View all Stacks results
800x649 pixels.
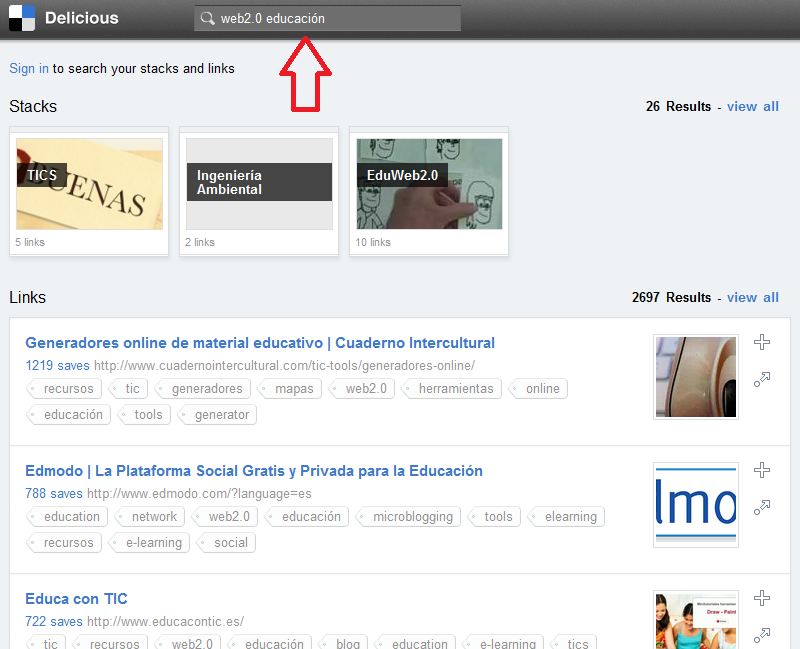click(752, 106)
